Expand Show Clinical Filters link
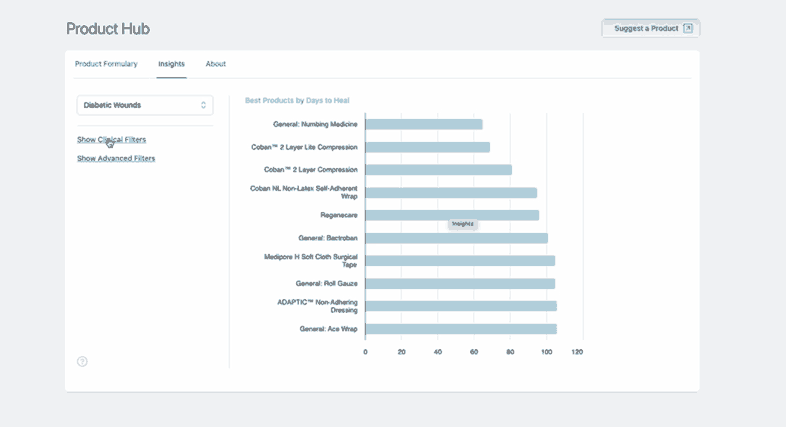The width and height of the screenshot is (786, 427). pos(111,139)
